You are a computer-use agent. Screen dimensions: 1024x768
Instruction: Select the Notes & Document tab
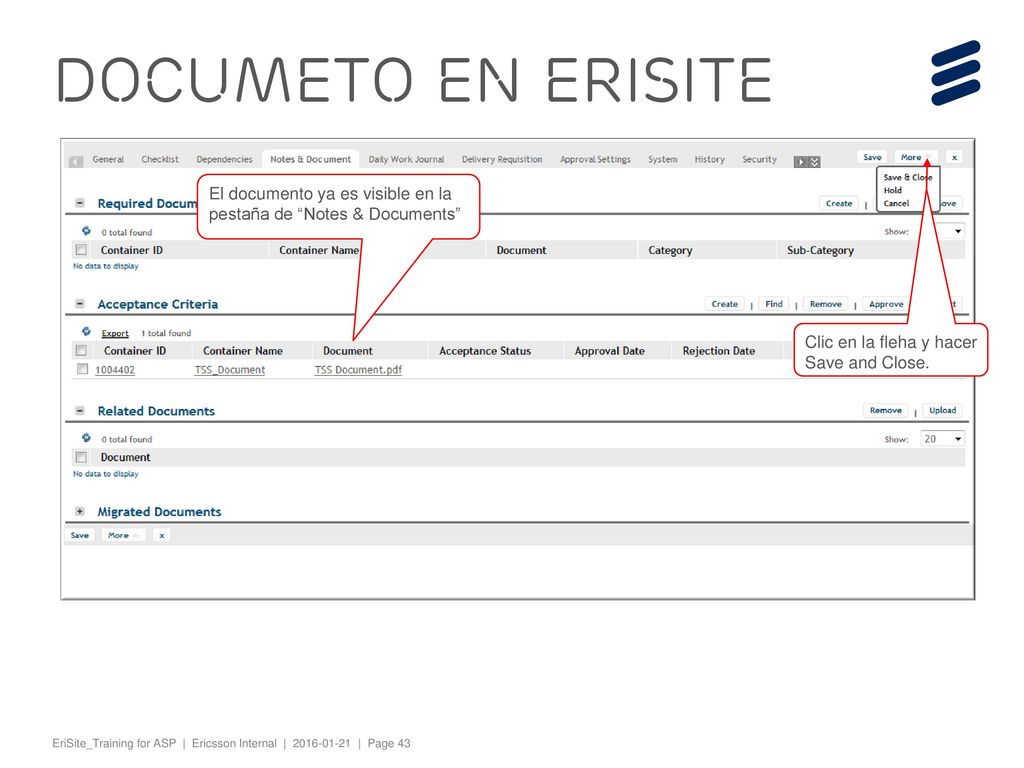pyautogui.click(x=310, y=159)
